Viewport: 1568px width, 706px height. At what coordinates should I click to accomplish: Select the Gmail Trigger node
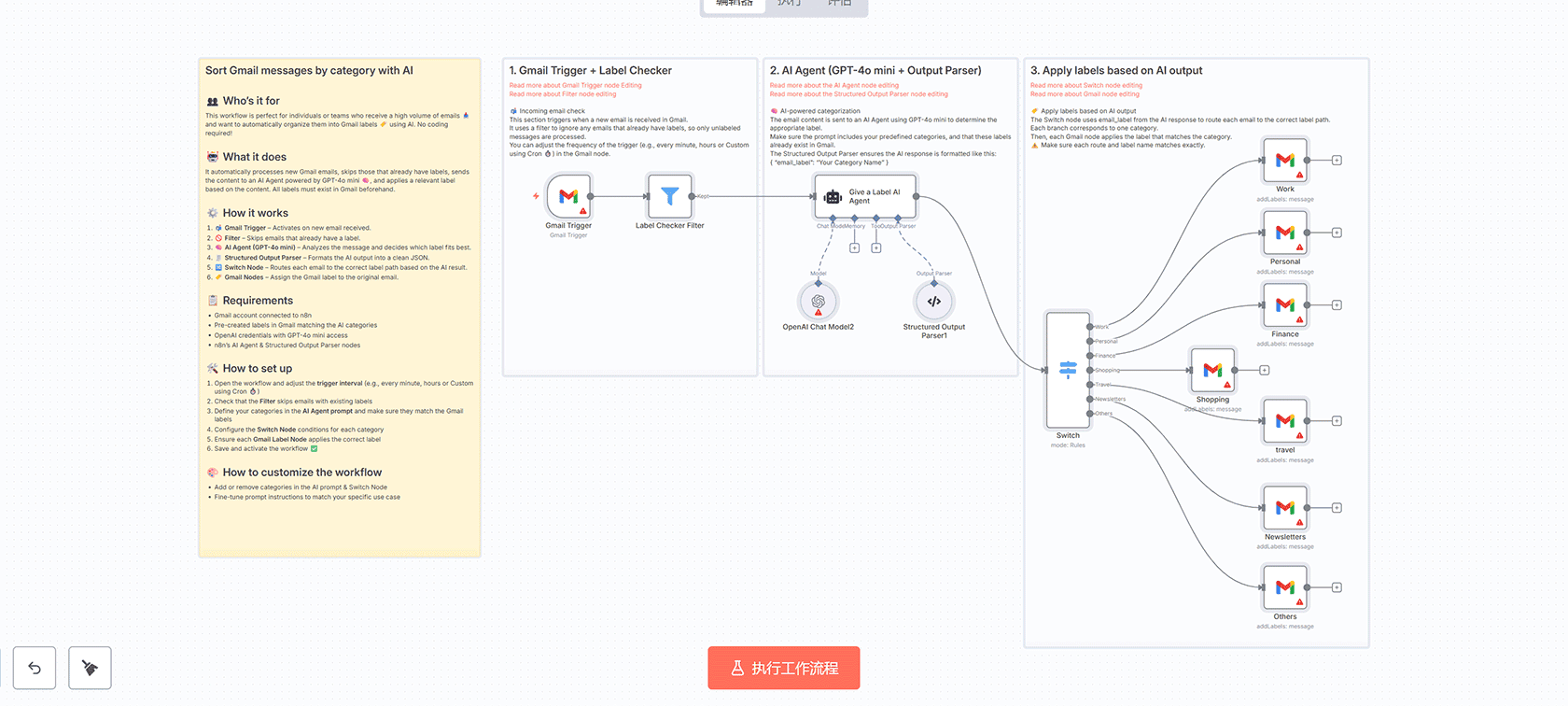point(568,197)
